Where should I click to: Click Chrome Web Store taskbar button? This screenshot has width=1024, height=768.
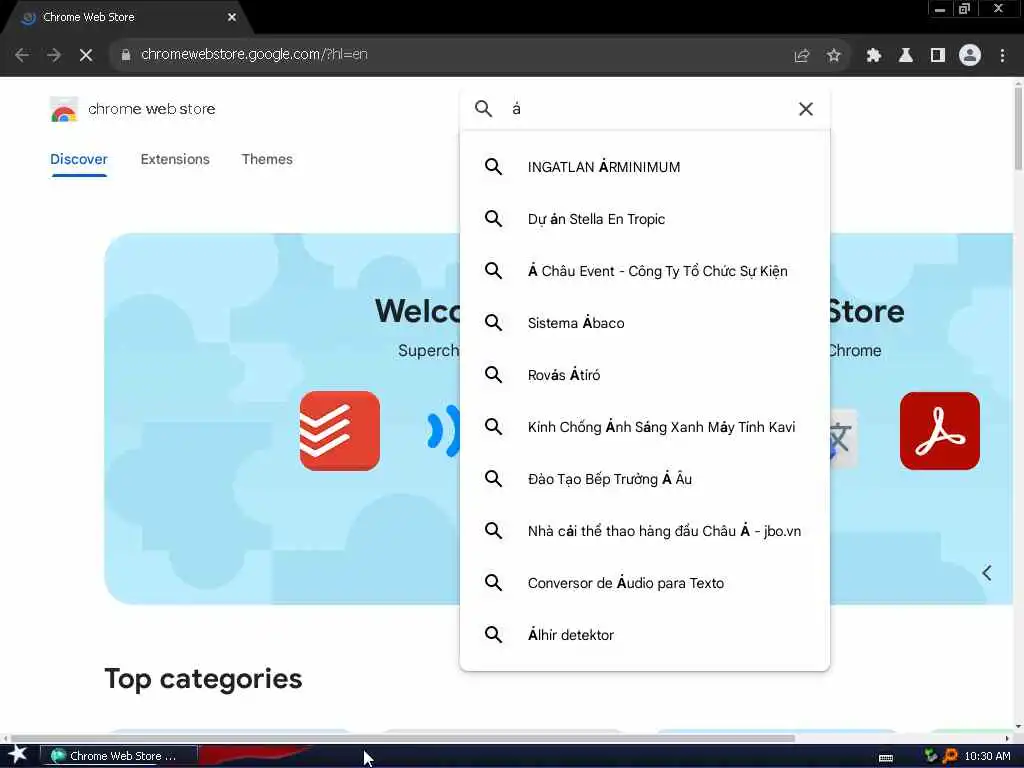(119, 756)
